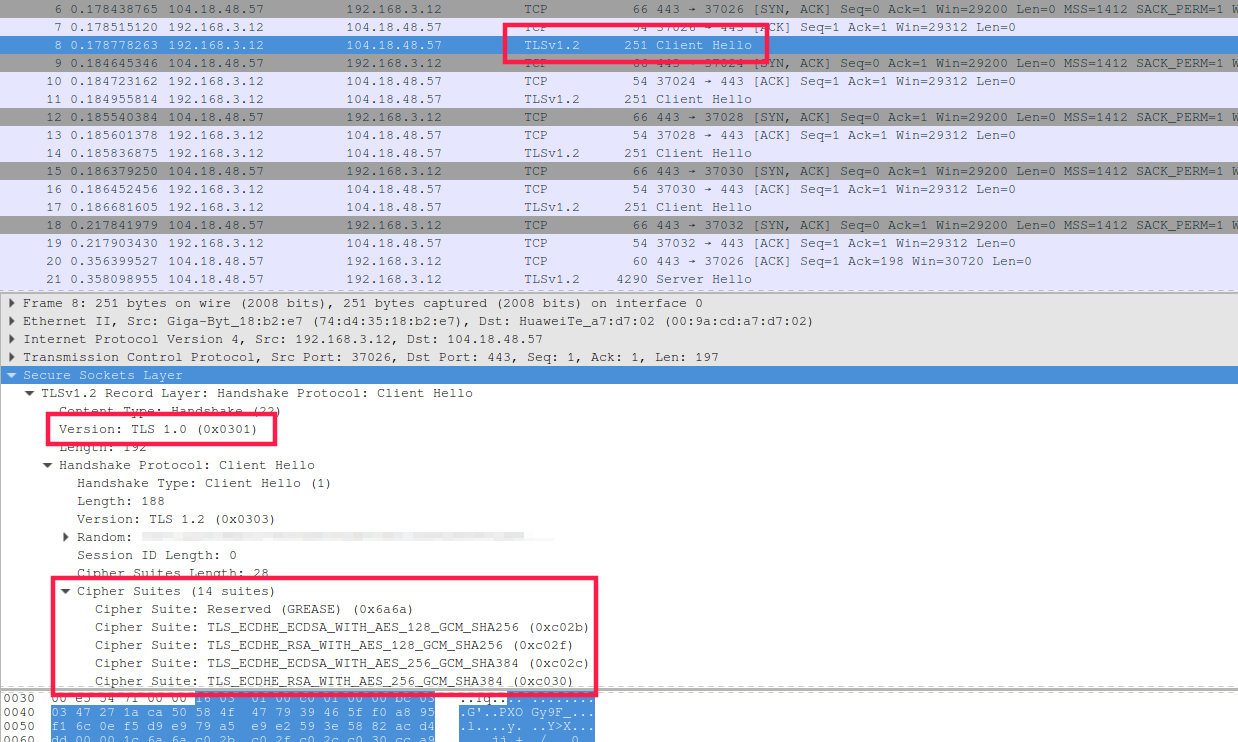Image resolution: width=1238 pixels, height=742 pixels.
Task: Click hex dump line at offset 0060
Action: [298, 738]
